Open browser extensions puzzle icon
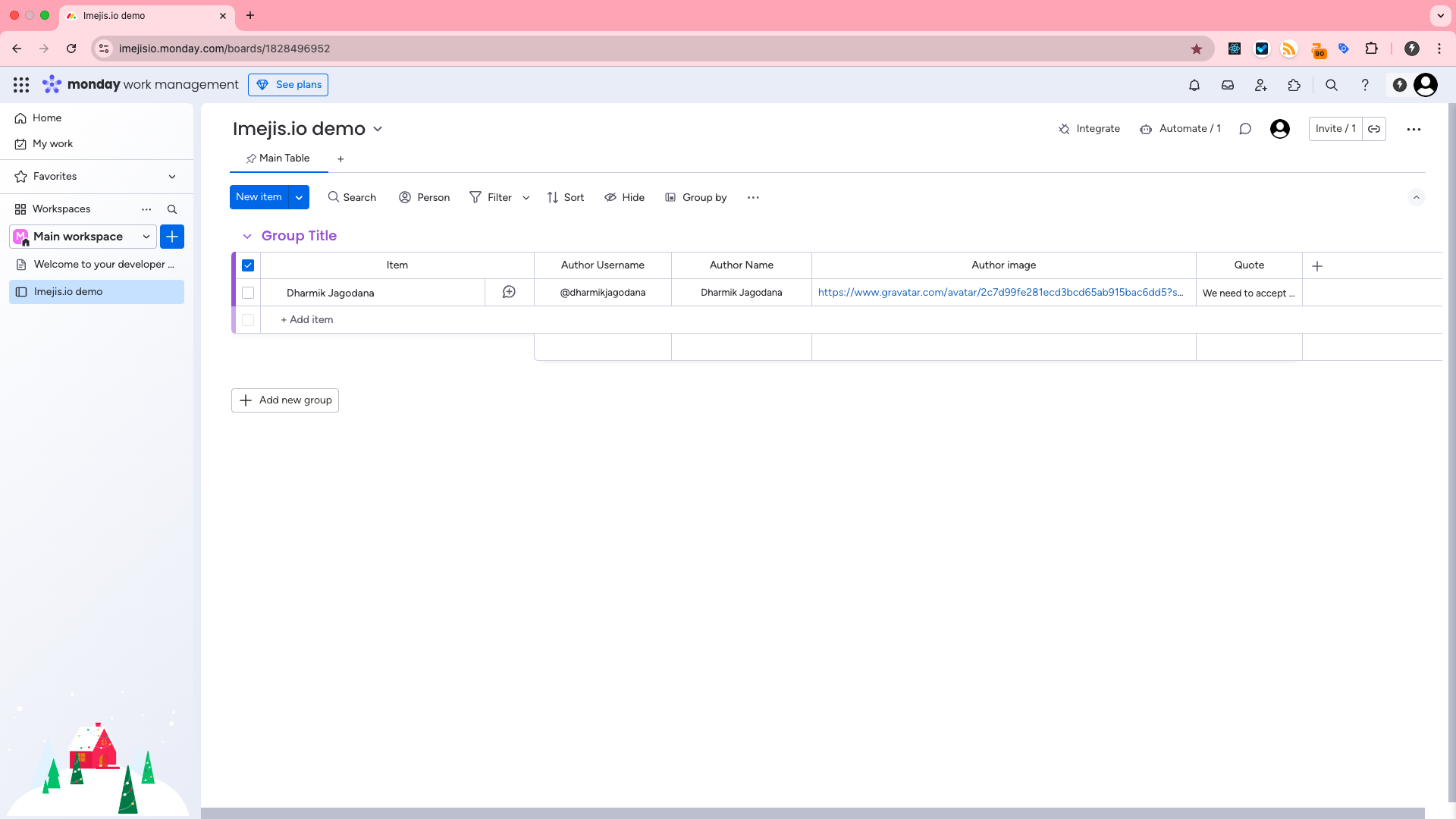Viewport: 1456px width, 819px height. click(x=1371, y=49)
